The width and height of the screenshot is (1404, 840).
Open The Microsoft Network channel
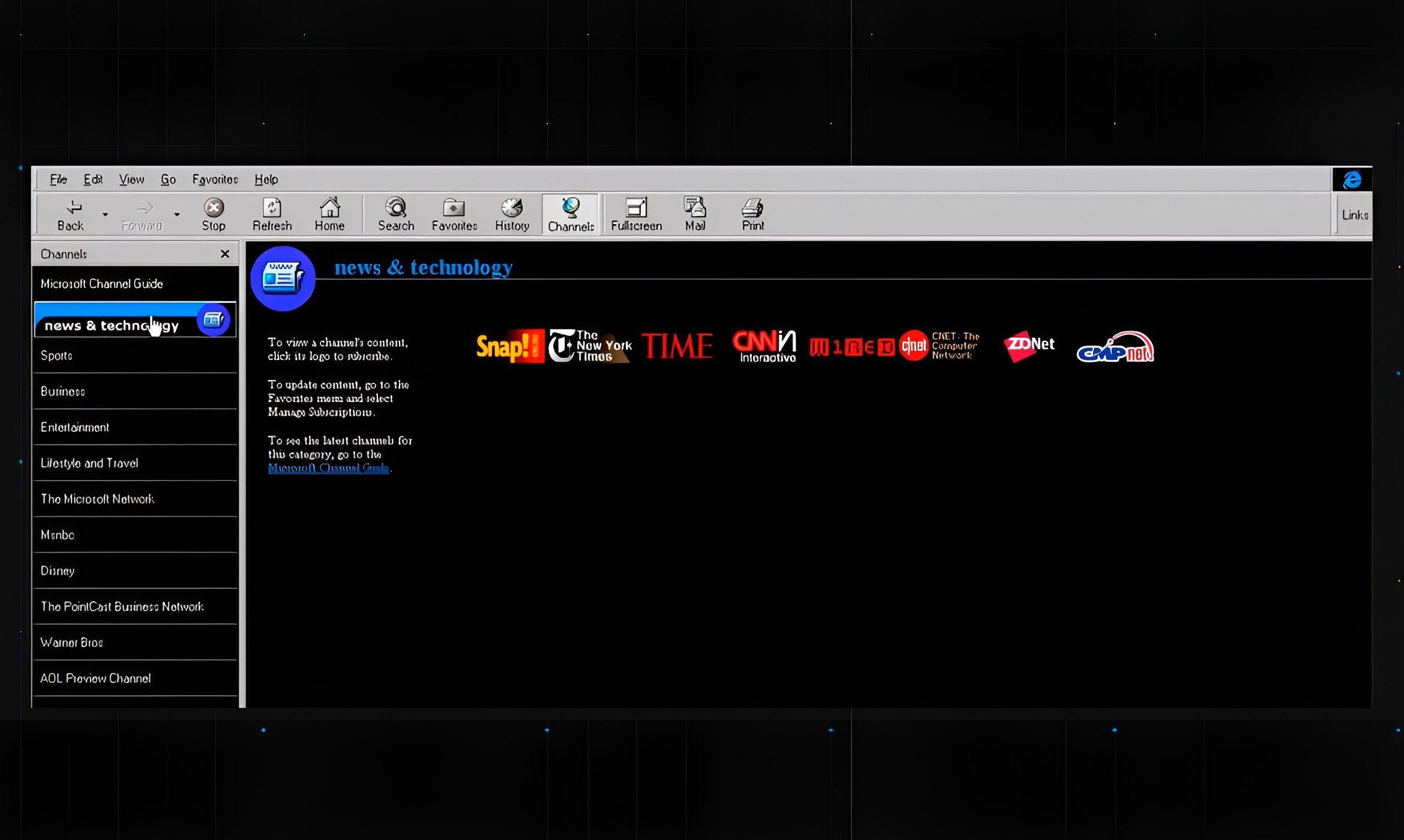[x=135, y=499]
